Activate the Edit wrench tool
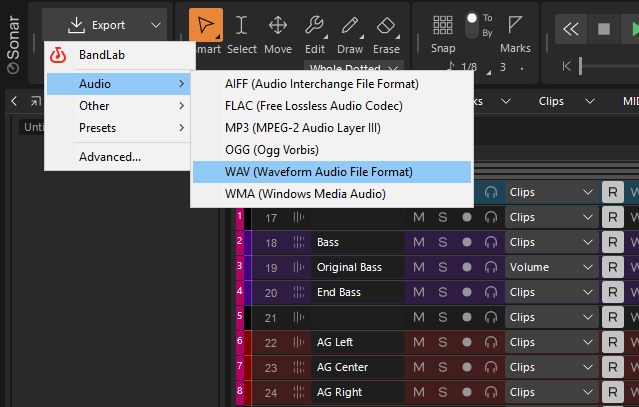This screenshot has height=407, width=639. click(x=315, y=25)
